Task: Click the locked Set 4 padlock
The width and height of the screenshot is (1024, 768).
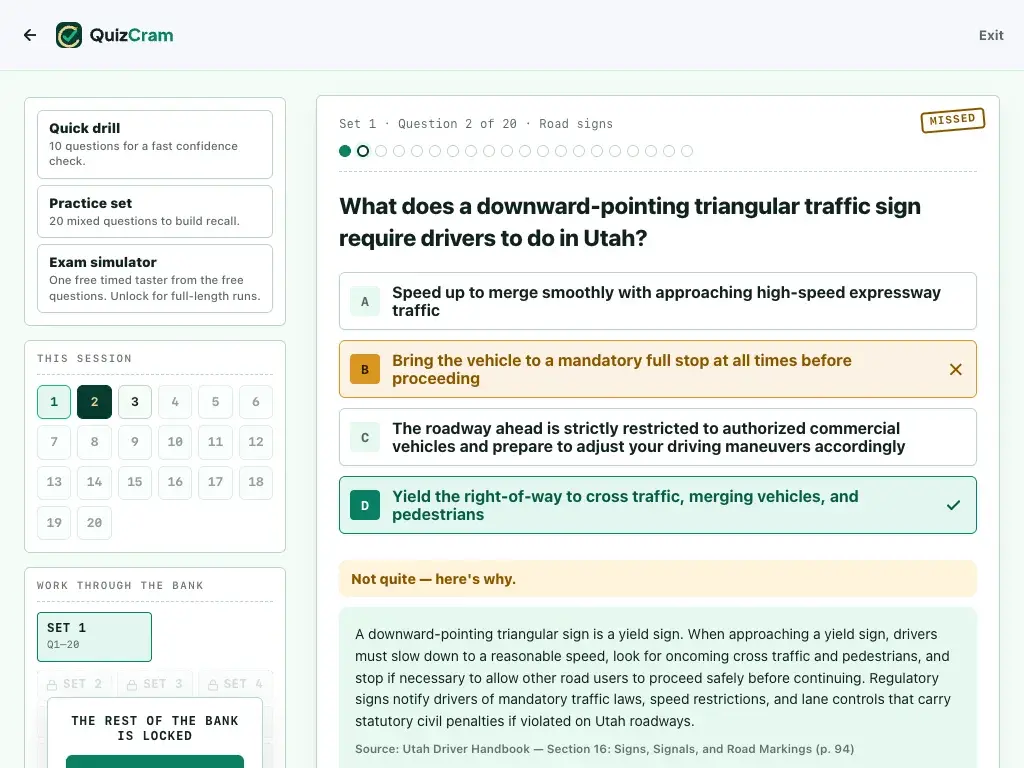Action: (213, 685)
